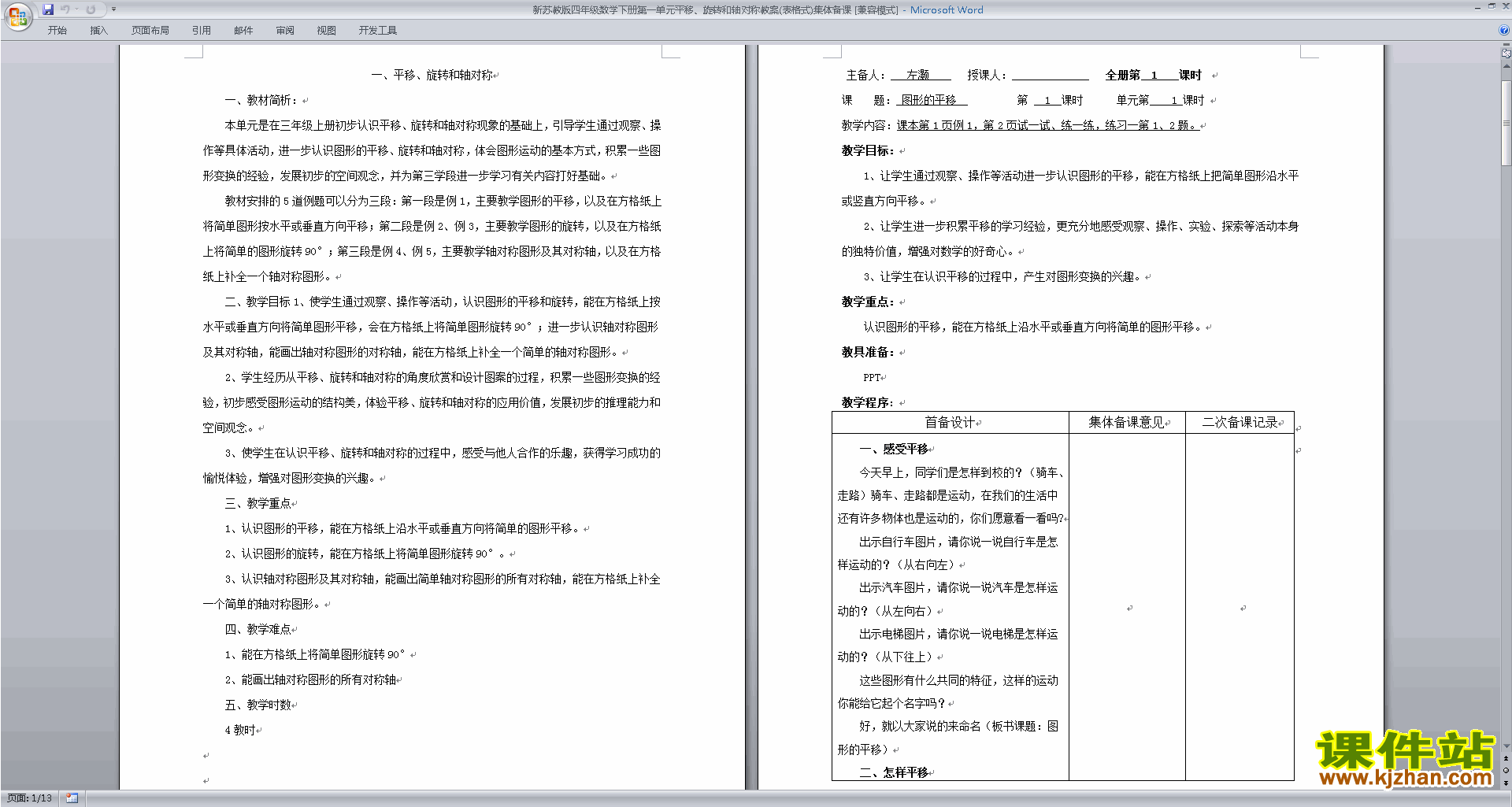Save the document via Quick Access toolbar
The width and height of the screenshot is (1512, 807).
click(x=48, y=9)
